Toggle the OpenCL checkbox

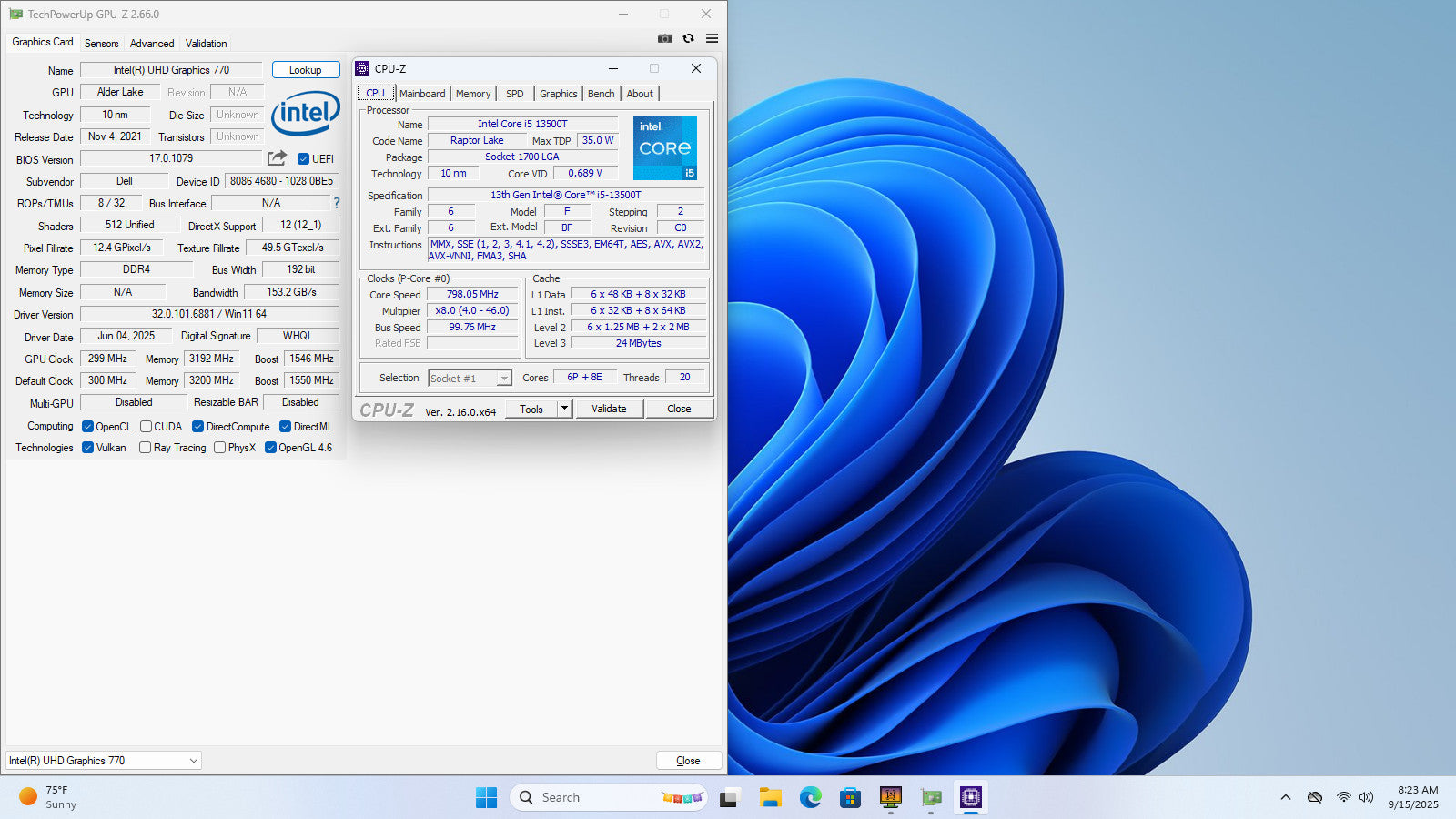(x=87, y=426)
